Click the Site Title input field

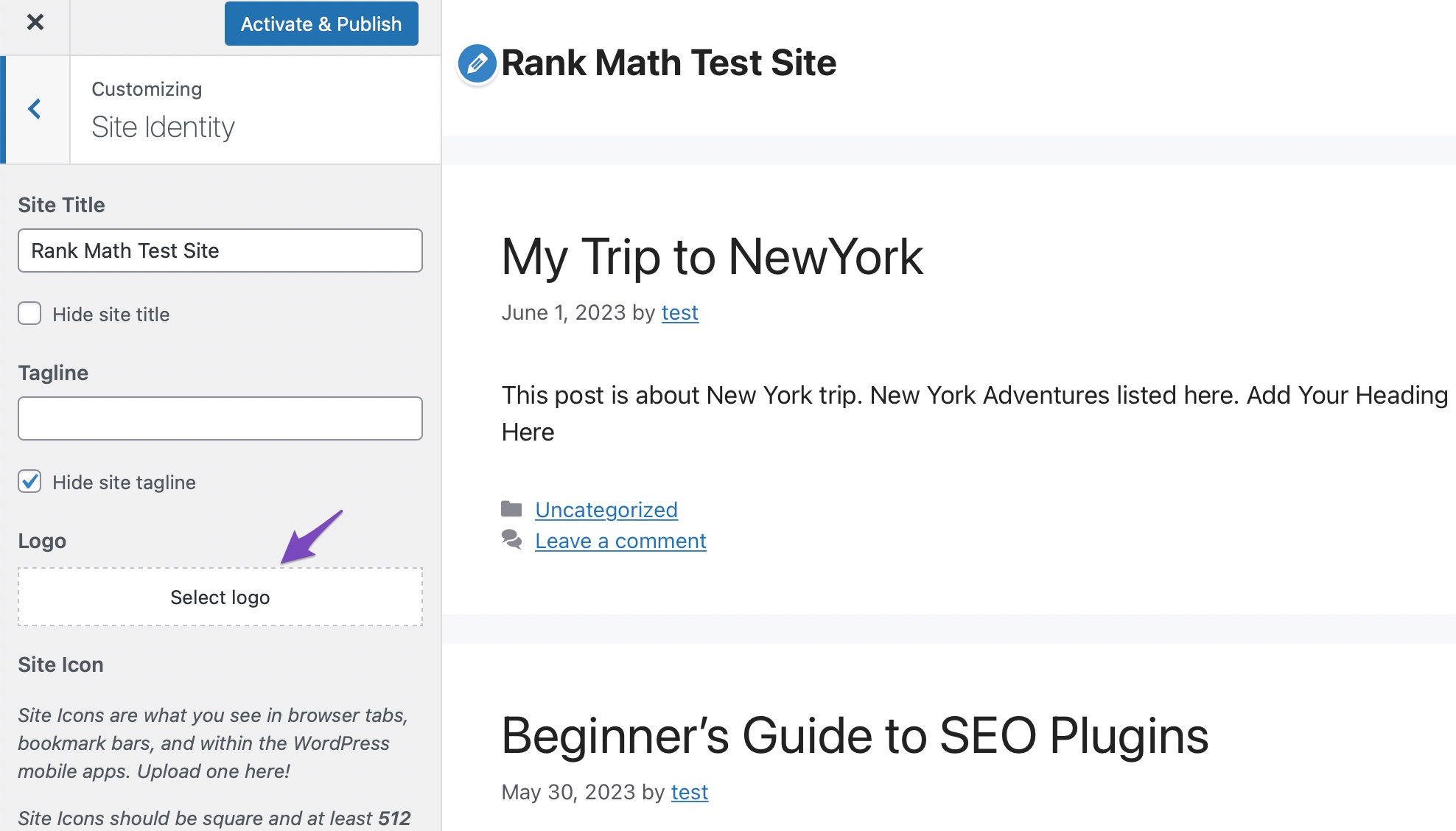tap(219, 250)
